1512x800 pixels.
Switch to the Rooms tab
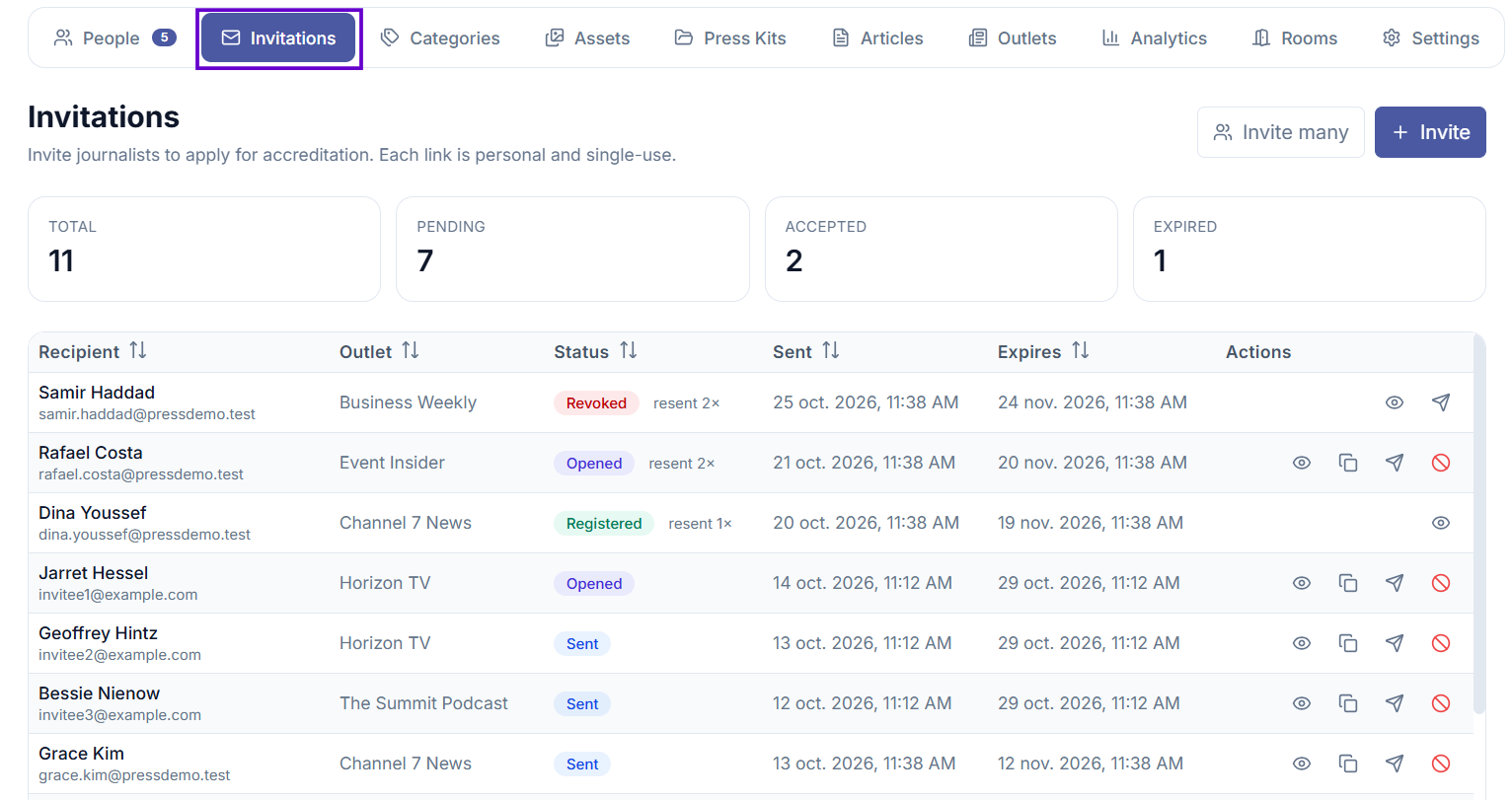click(x=1295, y=38)
